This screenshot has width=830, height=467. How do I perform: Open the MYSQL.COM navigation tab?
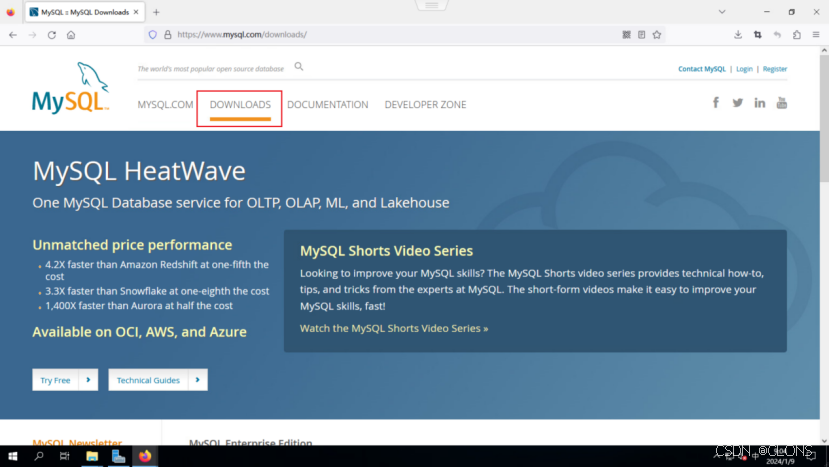[x=165, y=105]
